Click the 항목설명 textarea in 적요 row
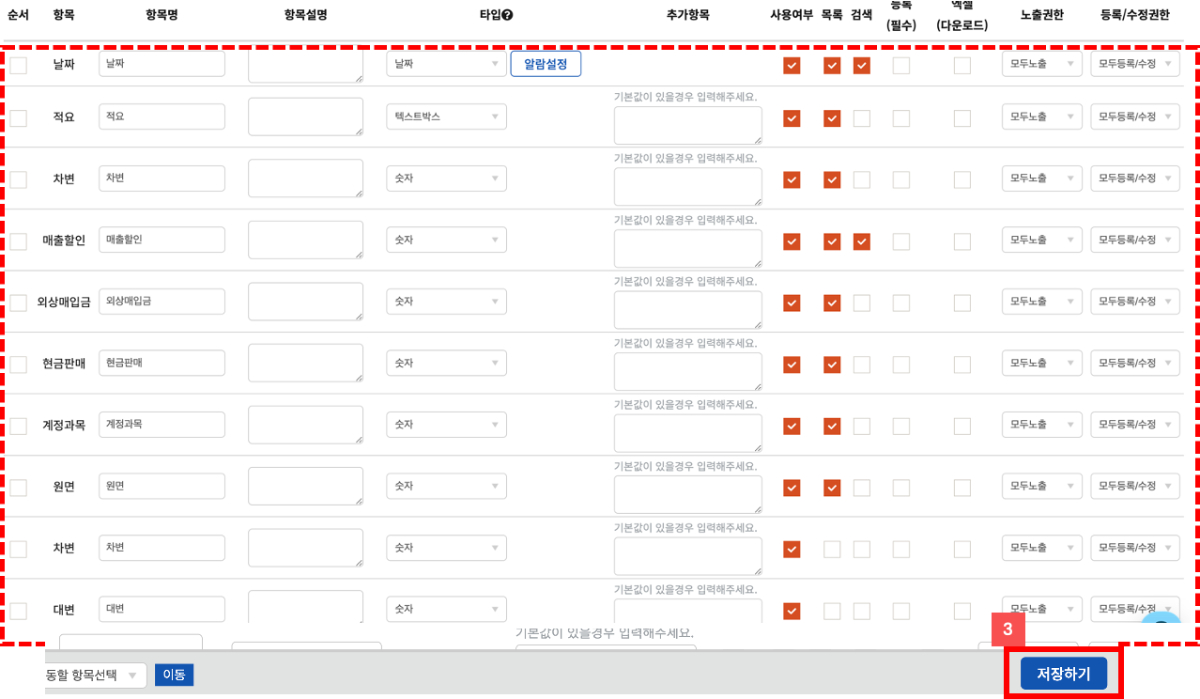The width and height of the screenshot is (1200, 699). tap(306, 116)
